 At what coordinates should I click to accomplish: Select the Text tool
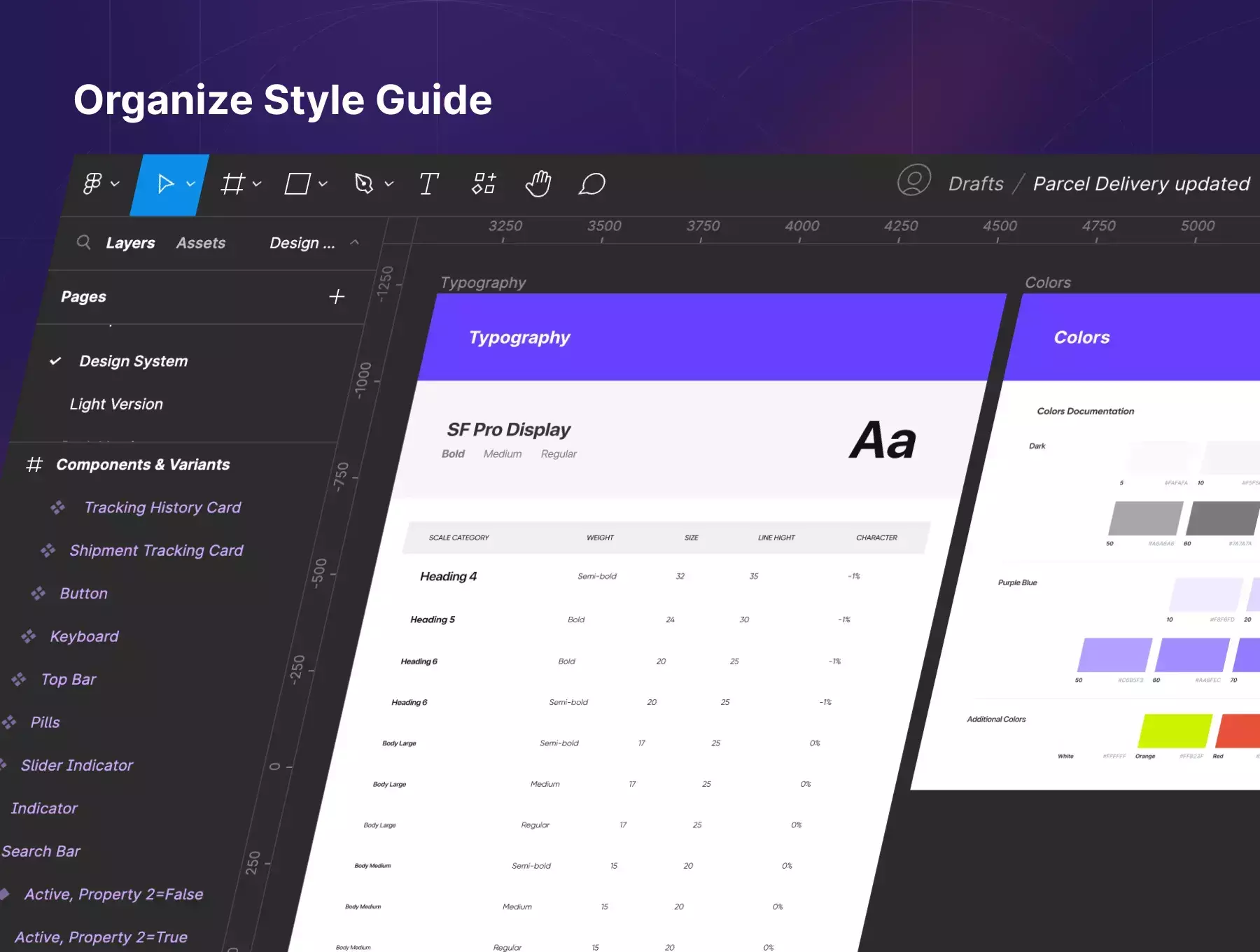[429, 184]
